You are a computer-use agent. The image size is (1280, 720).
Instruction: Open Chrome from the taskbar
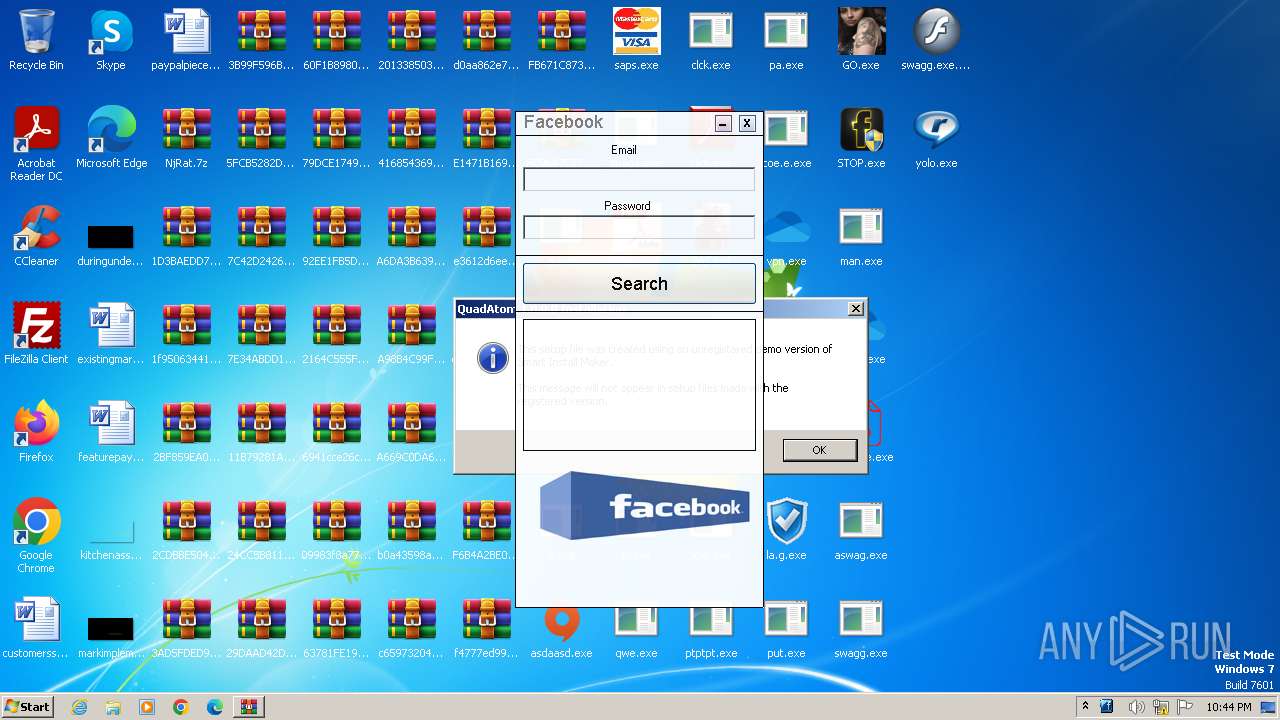pyautogui.click(x=181, y=707)
